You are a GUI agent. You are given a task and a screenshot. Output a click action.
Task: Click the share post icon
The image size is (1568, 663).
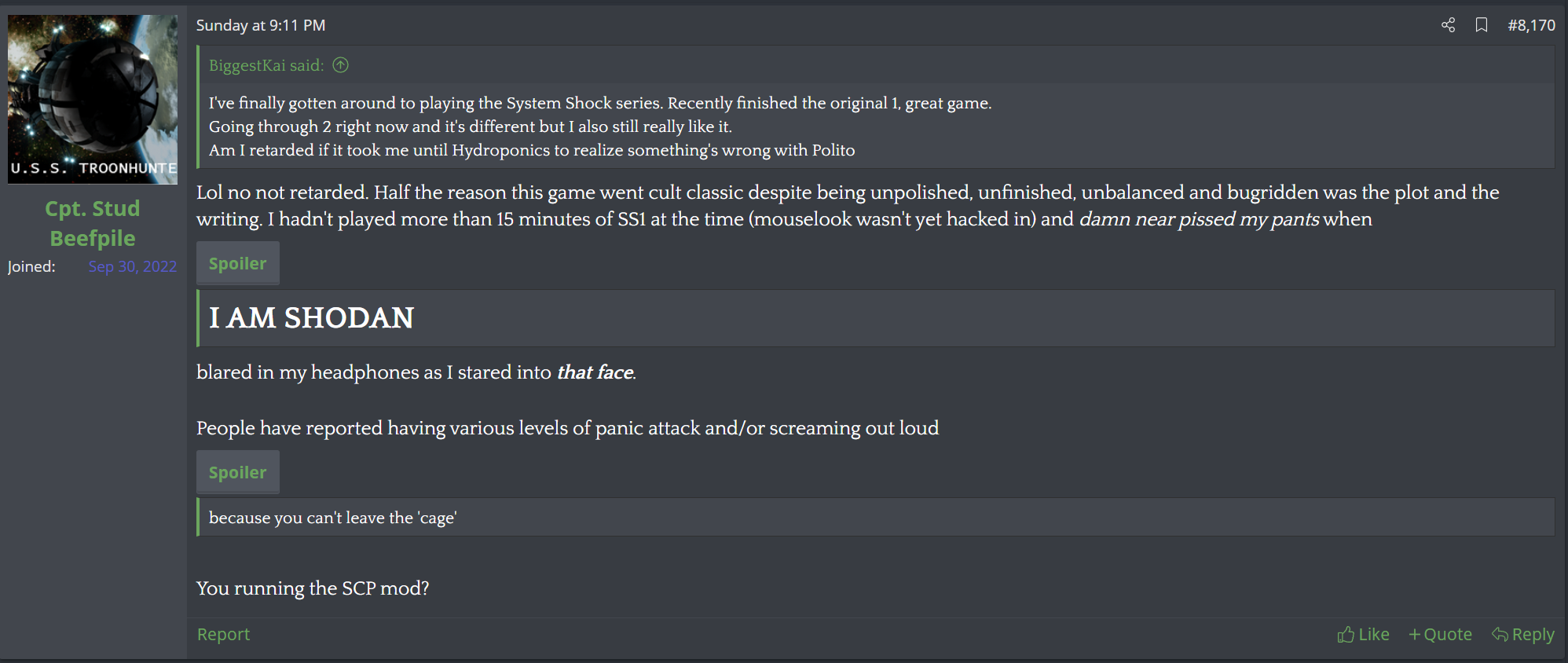(1448, 25)
